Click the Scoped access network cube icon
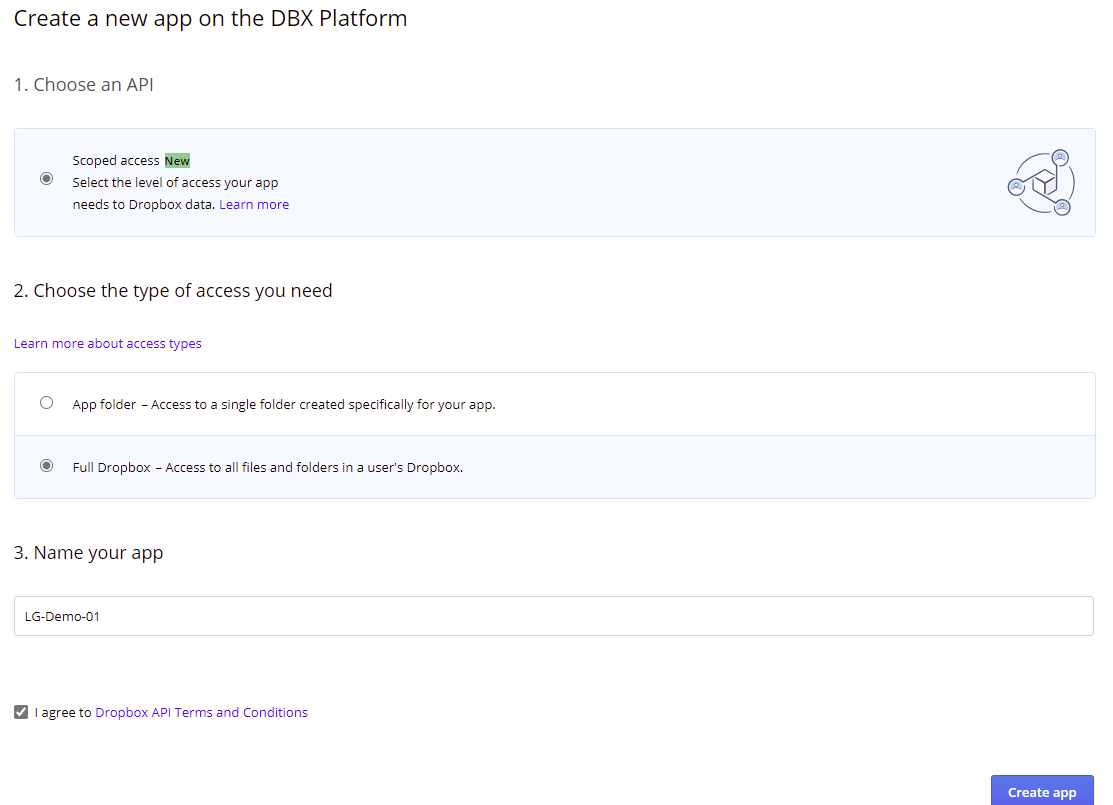This screenshot has width=1113, height=805. (x=1041, y=182)
